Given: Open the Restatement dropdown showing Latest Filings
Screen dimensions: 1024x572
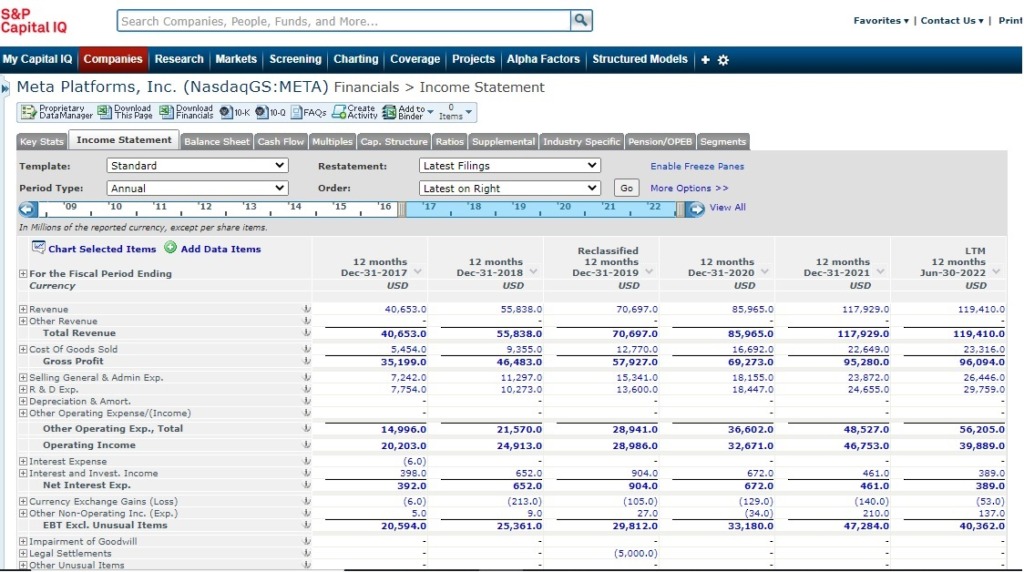Looking at the screenshot, I should click(x=510, y=166).
